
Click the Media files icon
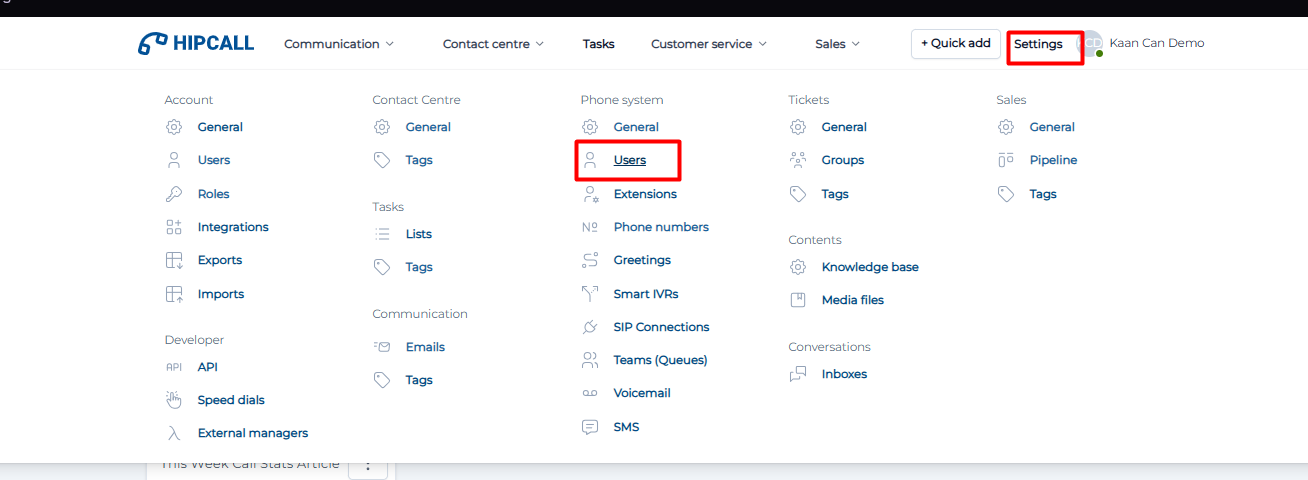(798, 300)
